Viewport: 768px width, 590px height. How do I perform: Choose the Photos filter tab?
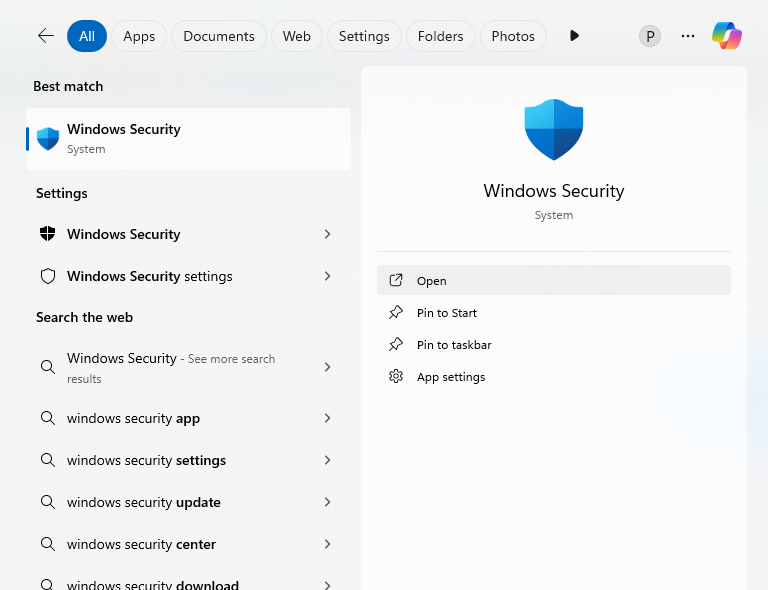coord(513,36)
